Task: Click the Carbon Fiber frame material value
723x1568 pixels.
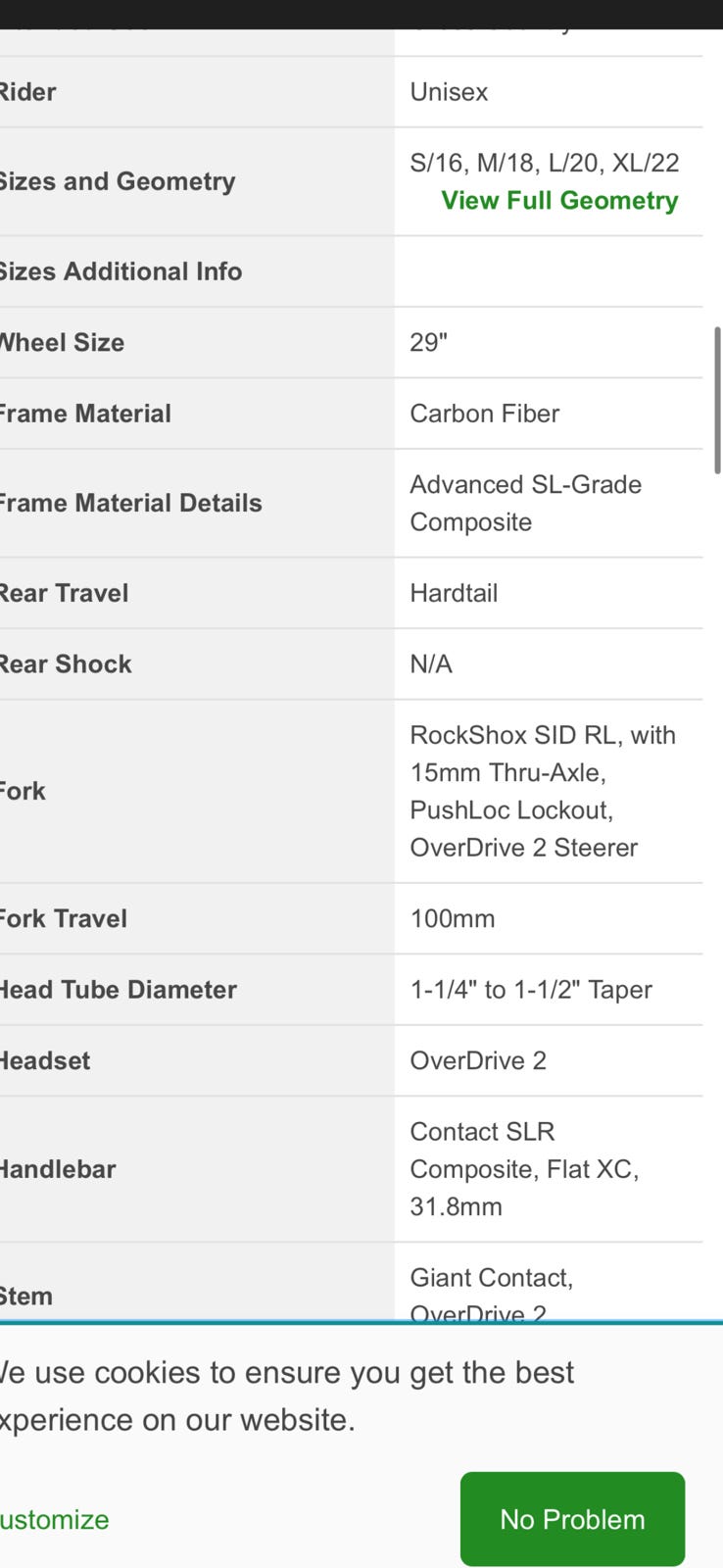Action: [x=484, y=414]
